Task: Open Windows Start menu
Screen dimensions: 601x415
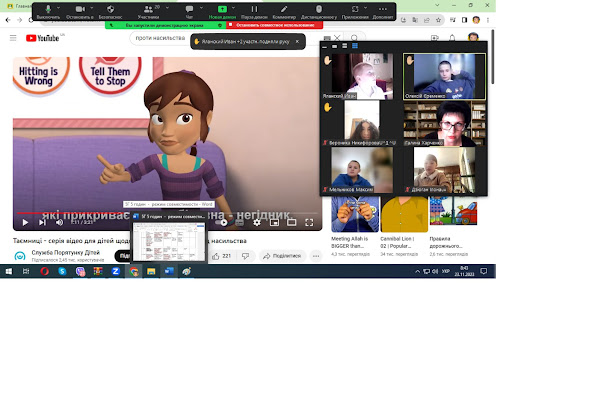Action: tap(8, 272)
